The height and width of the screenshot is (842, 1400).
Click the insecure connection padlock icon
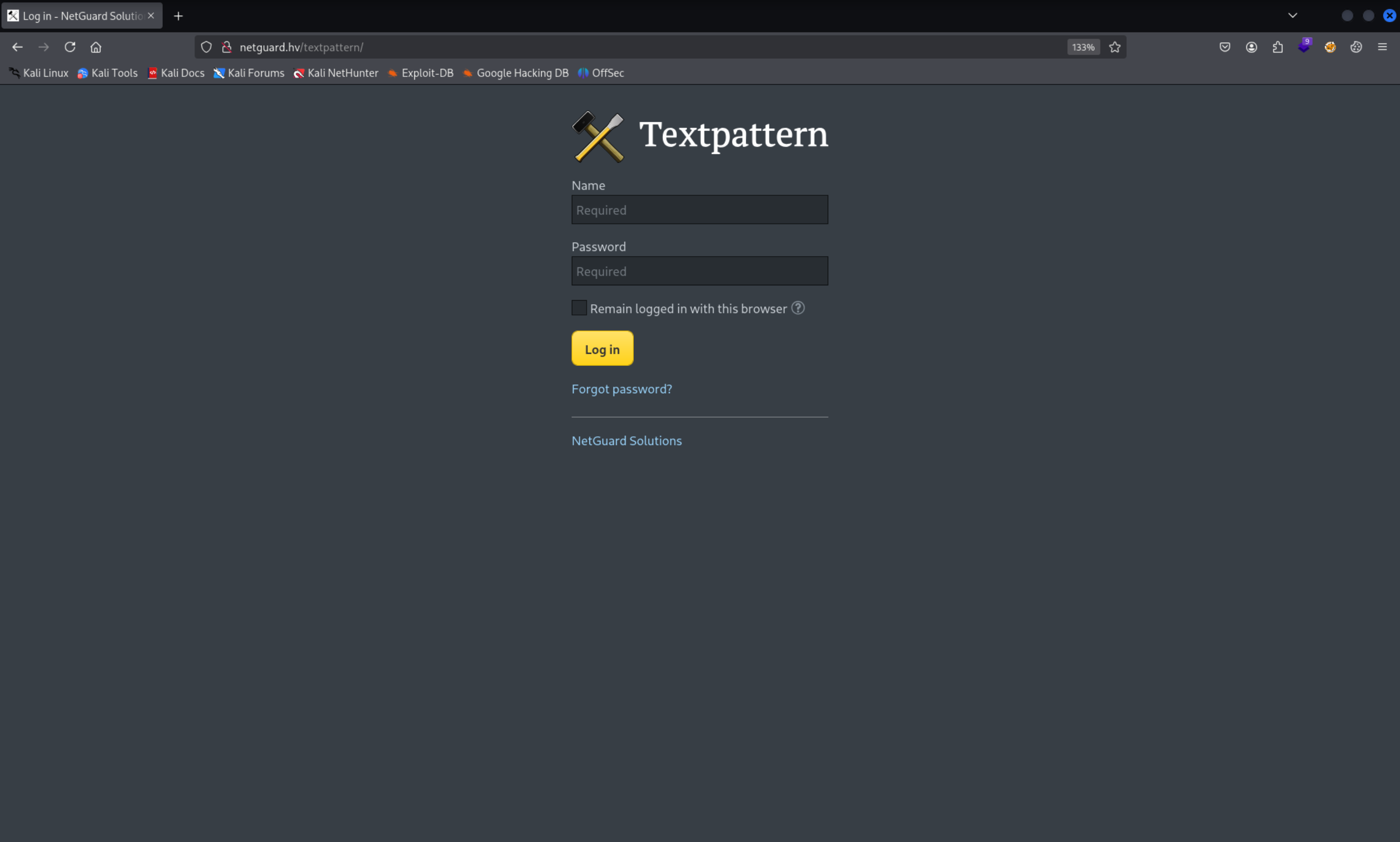pos(227,47)
